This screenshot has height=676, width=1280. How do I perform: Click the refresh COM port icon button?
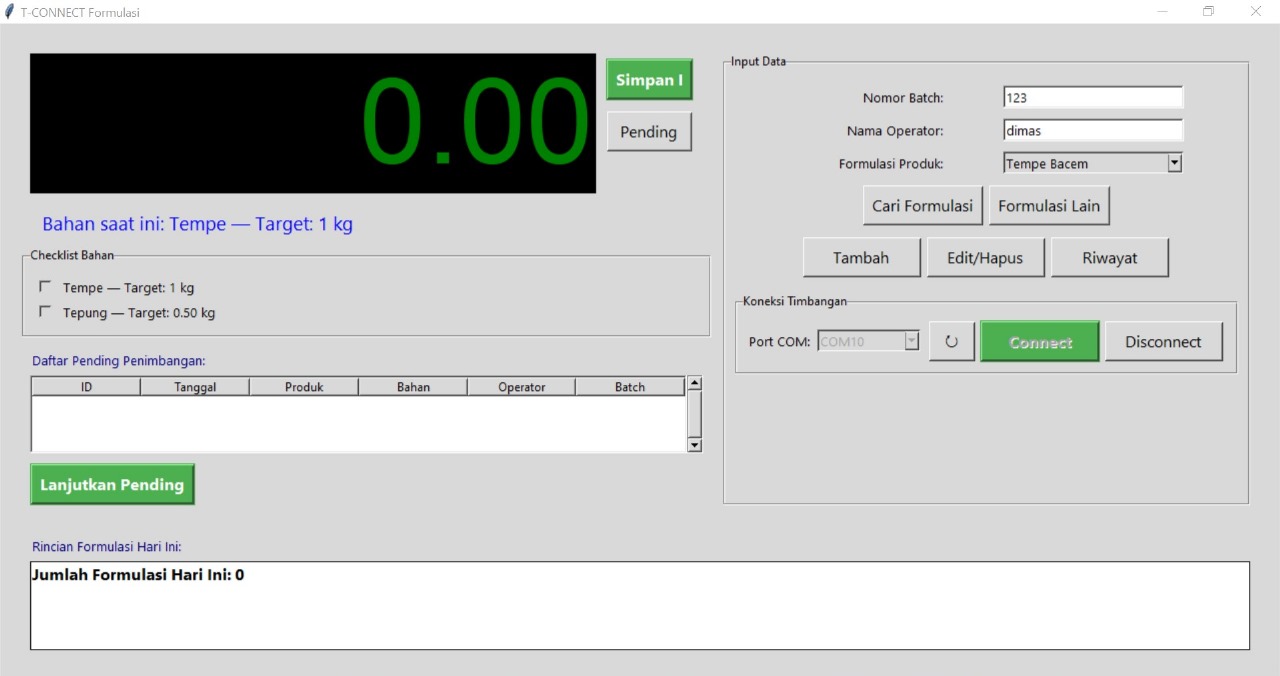pyautogui.click(x=951, y=342)
